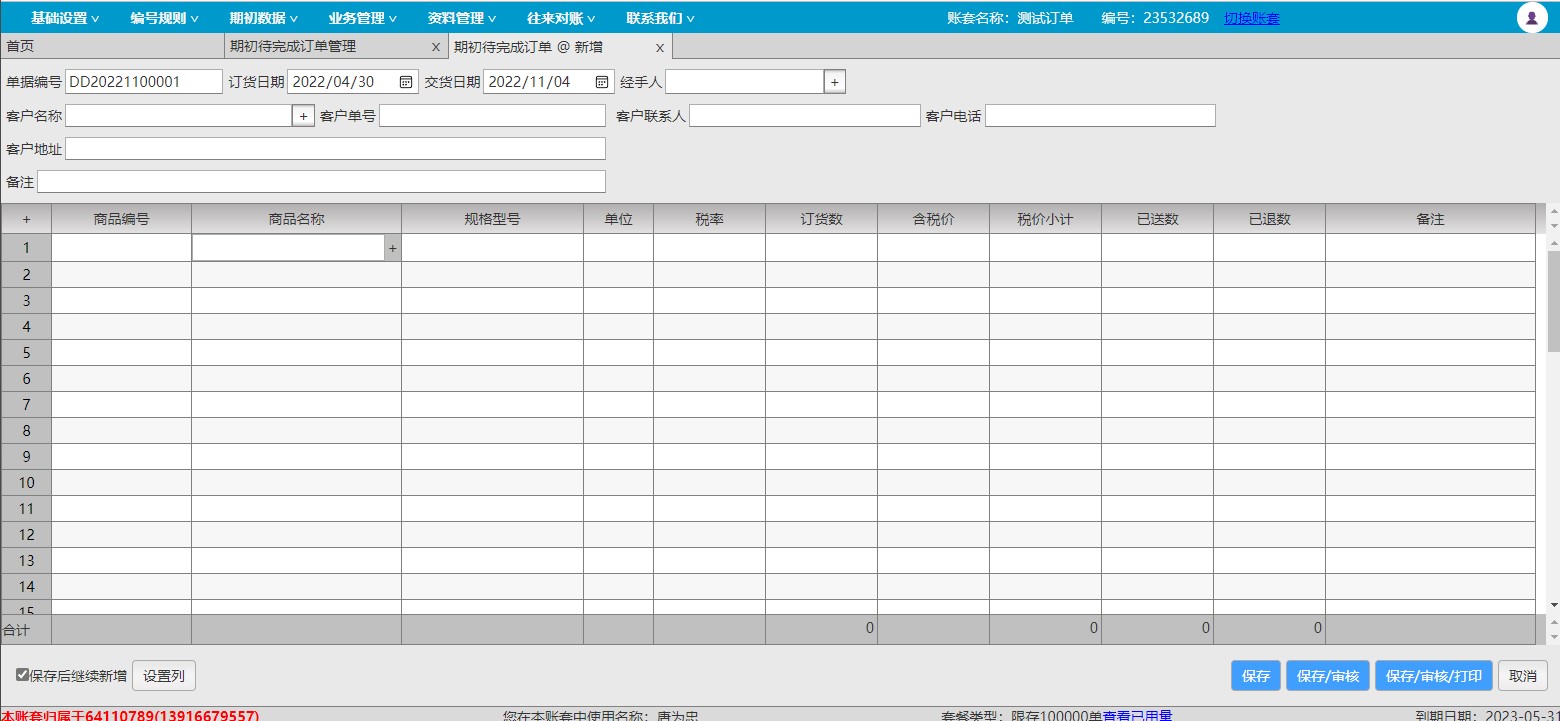Viewport: 1560px width, 721px height.
Task: Open calendar picker for 交货日期
Action: (602, 82)
